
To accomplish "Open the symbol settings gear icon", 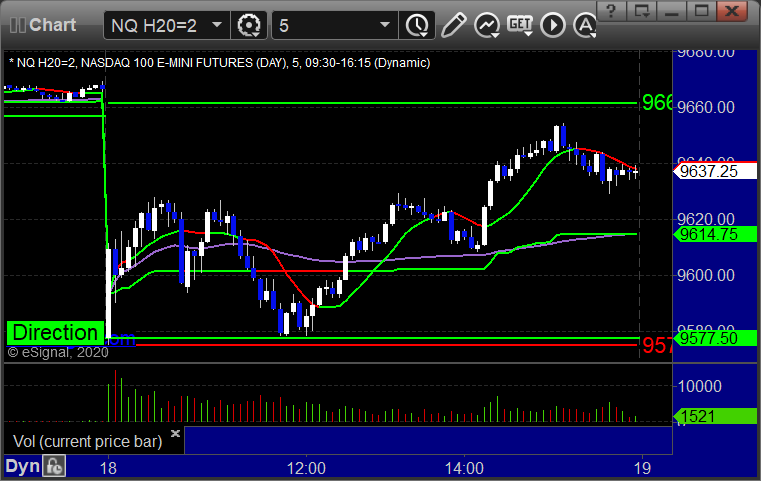I will 248,25.
